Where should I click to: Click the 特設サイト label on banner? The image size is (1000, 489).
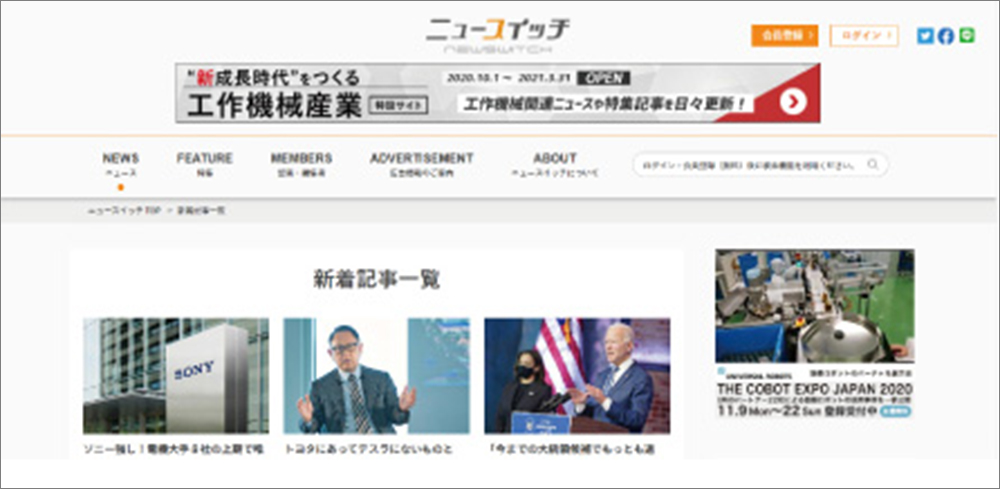399,106
